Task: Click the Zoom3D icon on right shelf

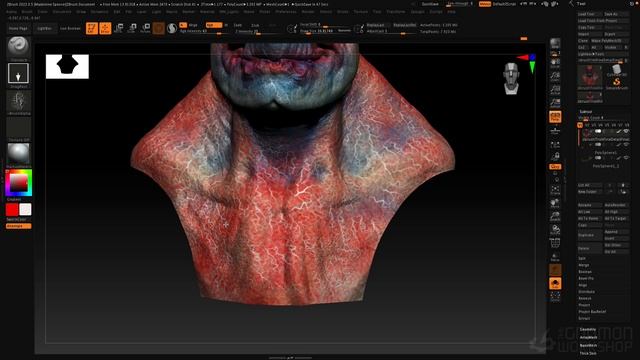Action: point(555,216)
